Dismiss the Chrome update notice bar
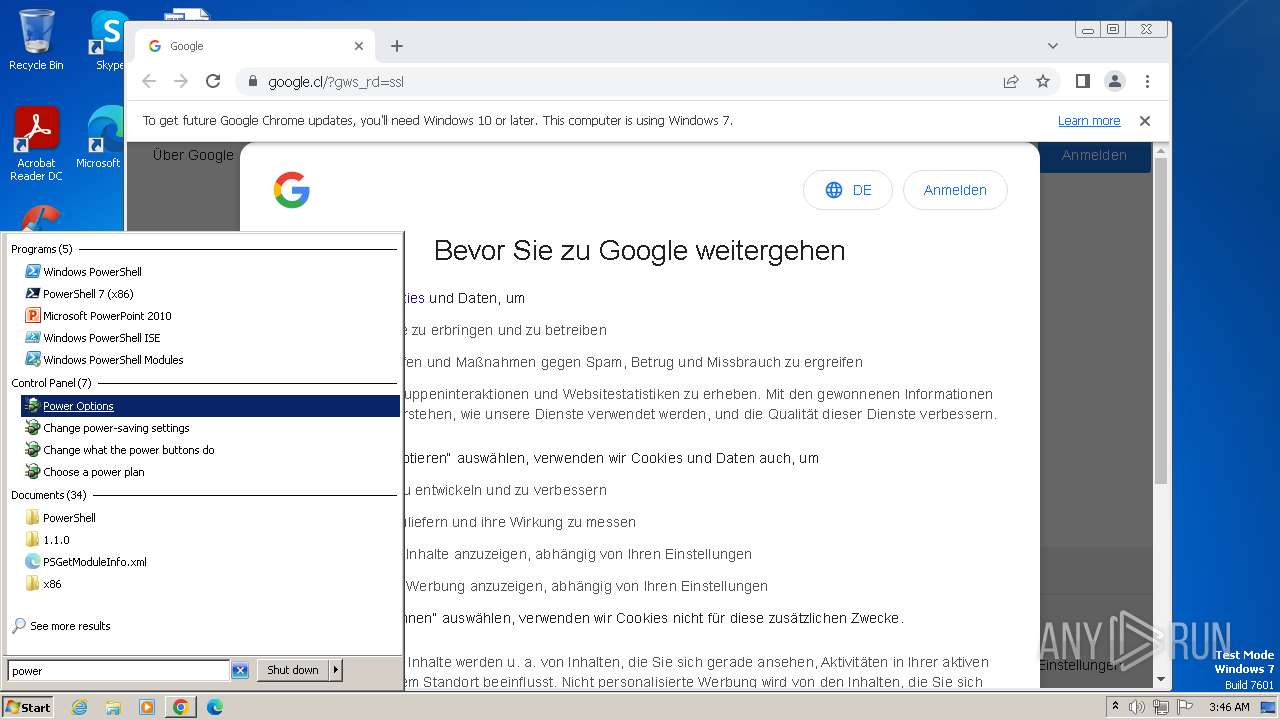Screen dimensions: 1280x720 coord(1145,121)
